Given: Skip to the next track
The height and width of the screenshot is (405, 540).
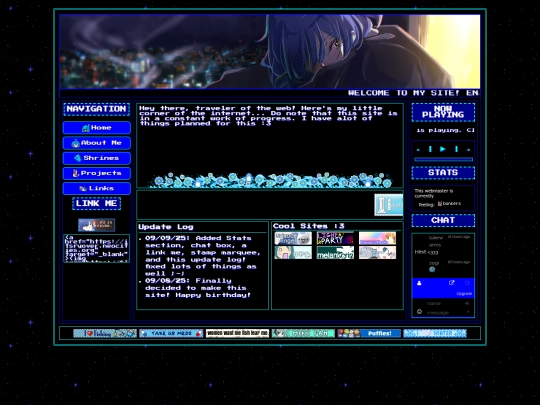Looking at the screenshot, I should (456, 149).
